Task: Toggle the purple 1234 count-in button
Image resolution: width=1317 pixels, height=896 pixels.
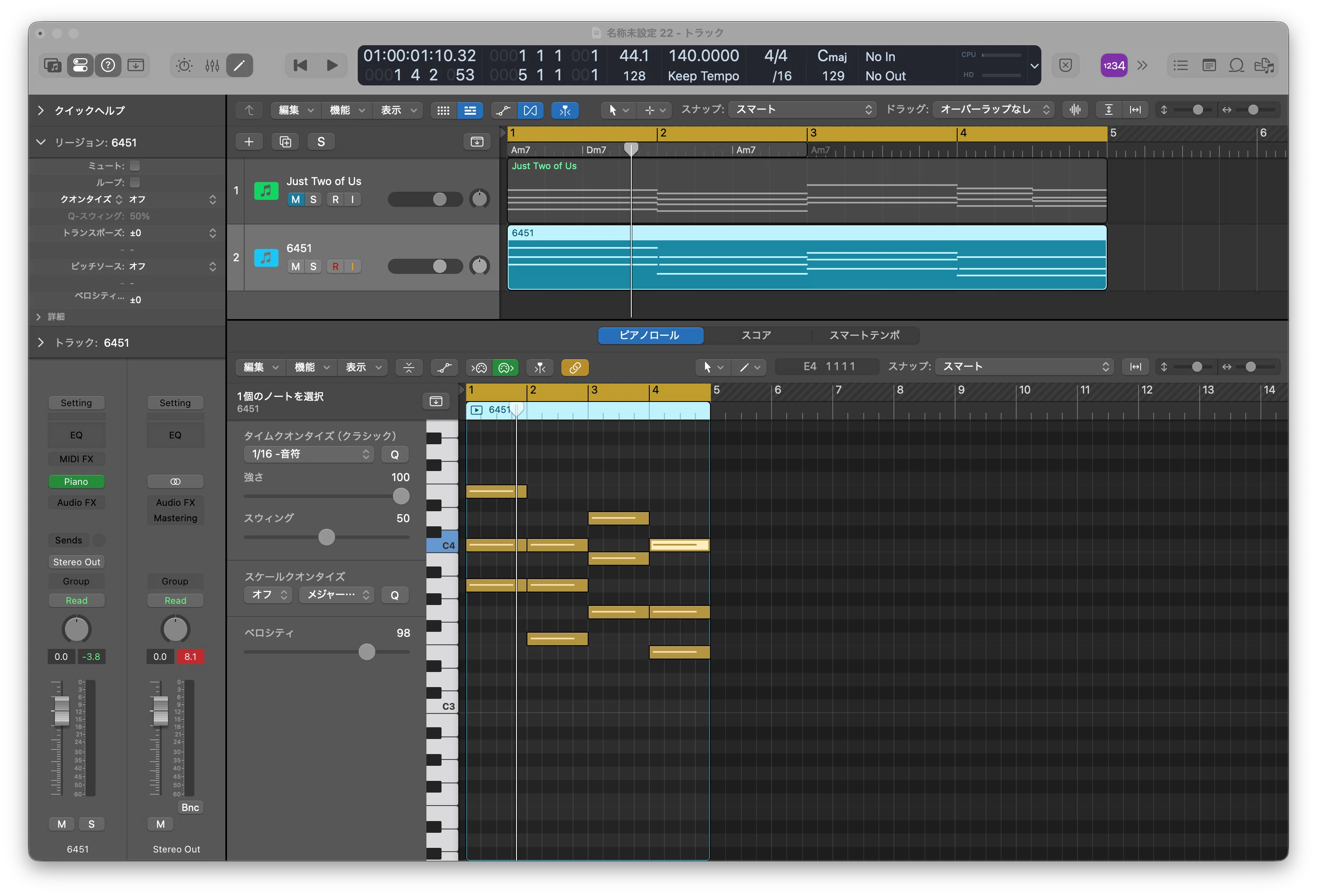Action: (1113, 66)
